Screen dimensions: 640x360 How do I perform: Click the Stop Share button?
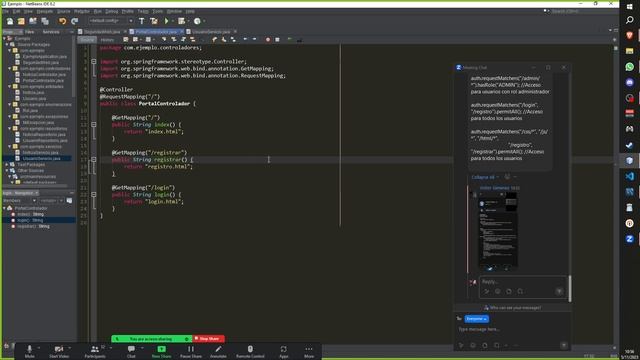[x=209, y=339]
